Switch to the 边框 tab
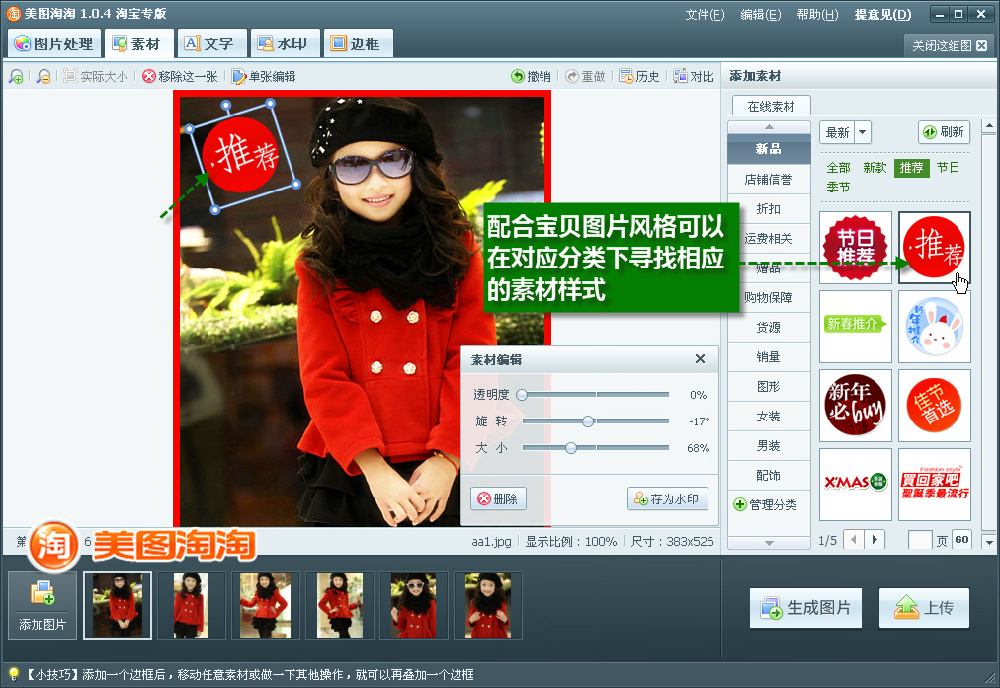Screen dimensions: 1000x688 (357, 43)
